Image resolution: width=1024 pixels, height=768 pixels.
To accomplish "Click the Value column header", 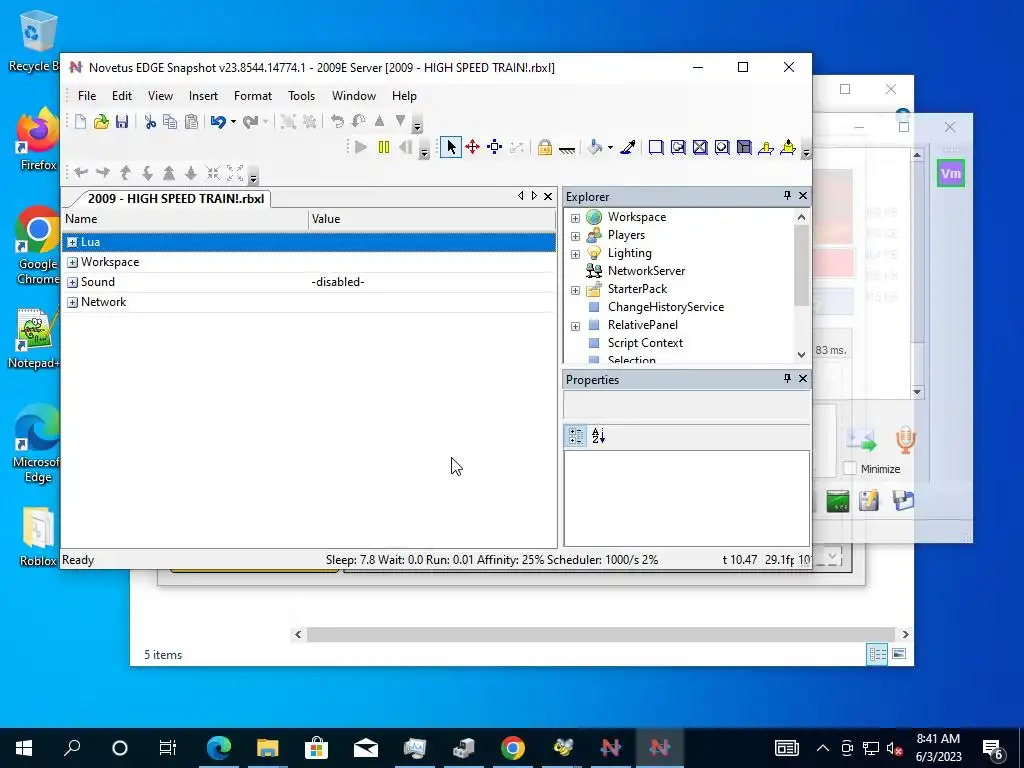I will [x=432, y=219].
